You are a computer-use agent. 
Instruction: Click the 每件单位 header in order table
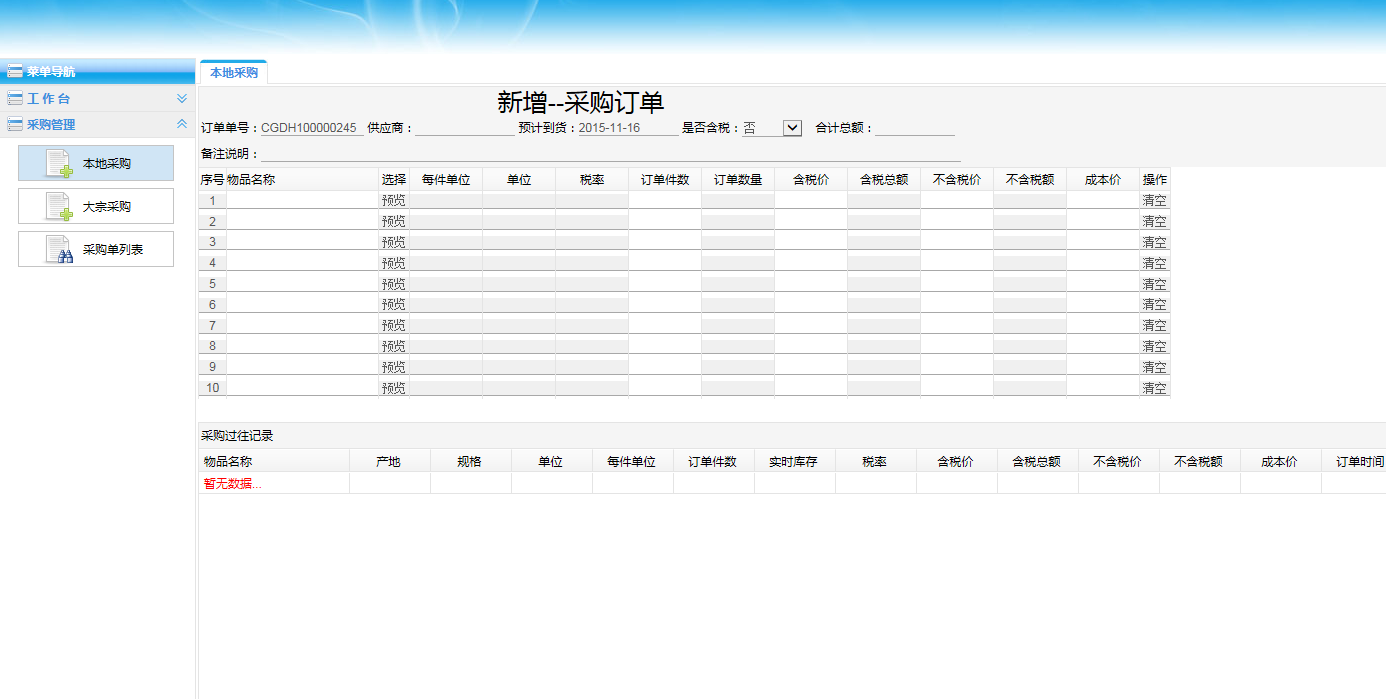tap(446, 180)
